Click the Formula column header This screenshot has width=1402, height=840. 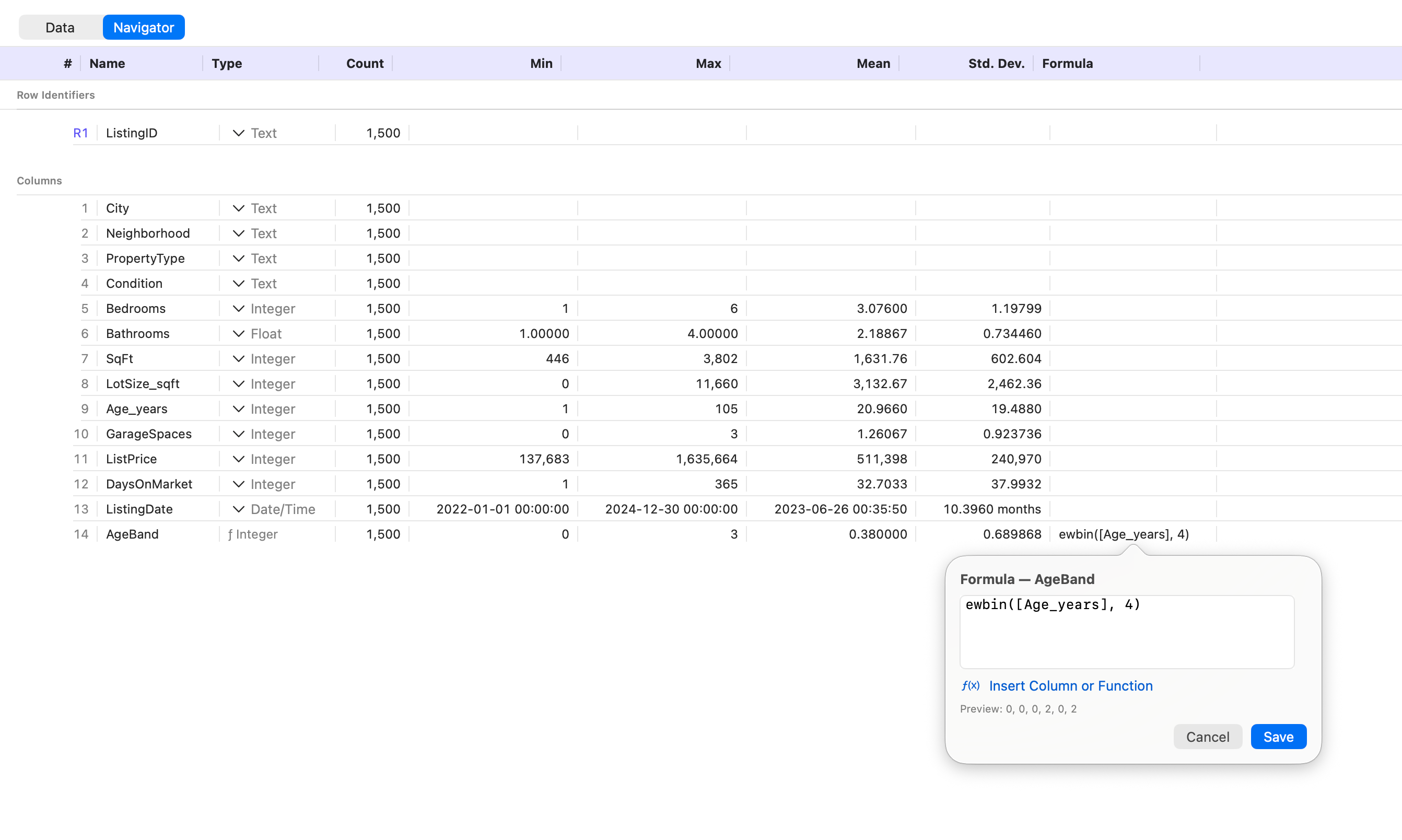(1067, 63)
